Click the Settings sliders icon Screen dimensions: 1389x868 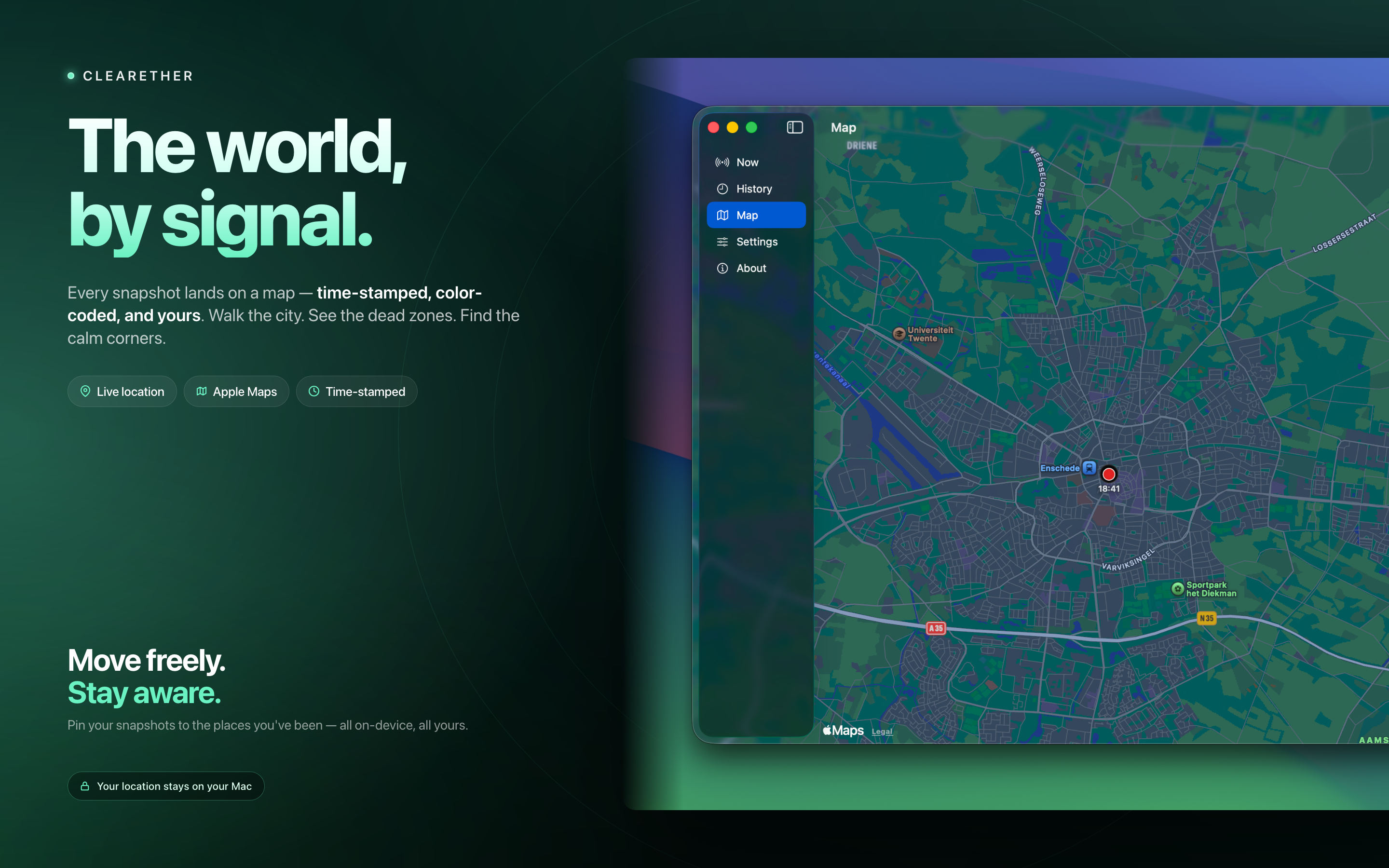[x=722, y=242]
